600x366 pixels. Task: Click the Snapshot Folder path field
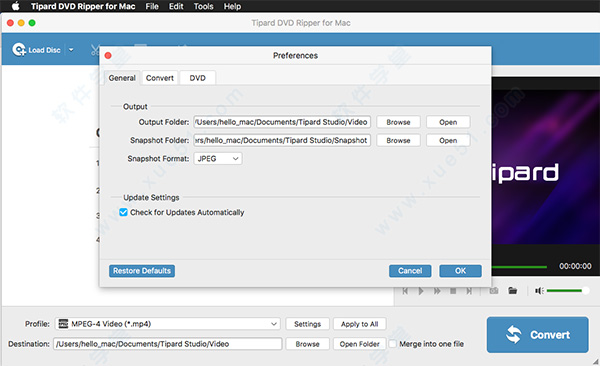coord(282,141)
